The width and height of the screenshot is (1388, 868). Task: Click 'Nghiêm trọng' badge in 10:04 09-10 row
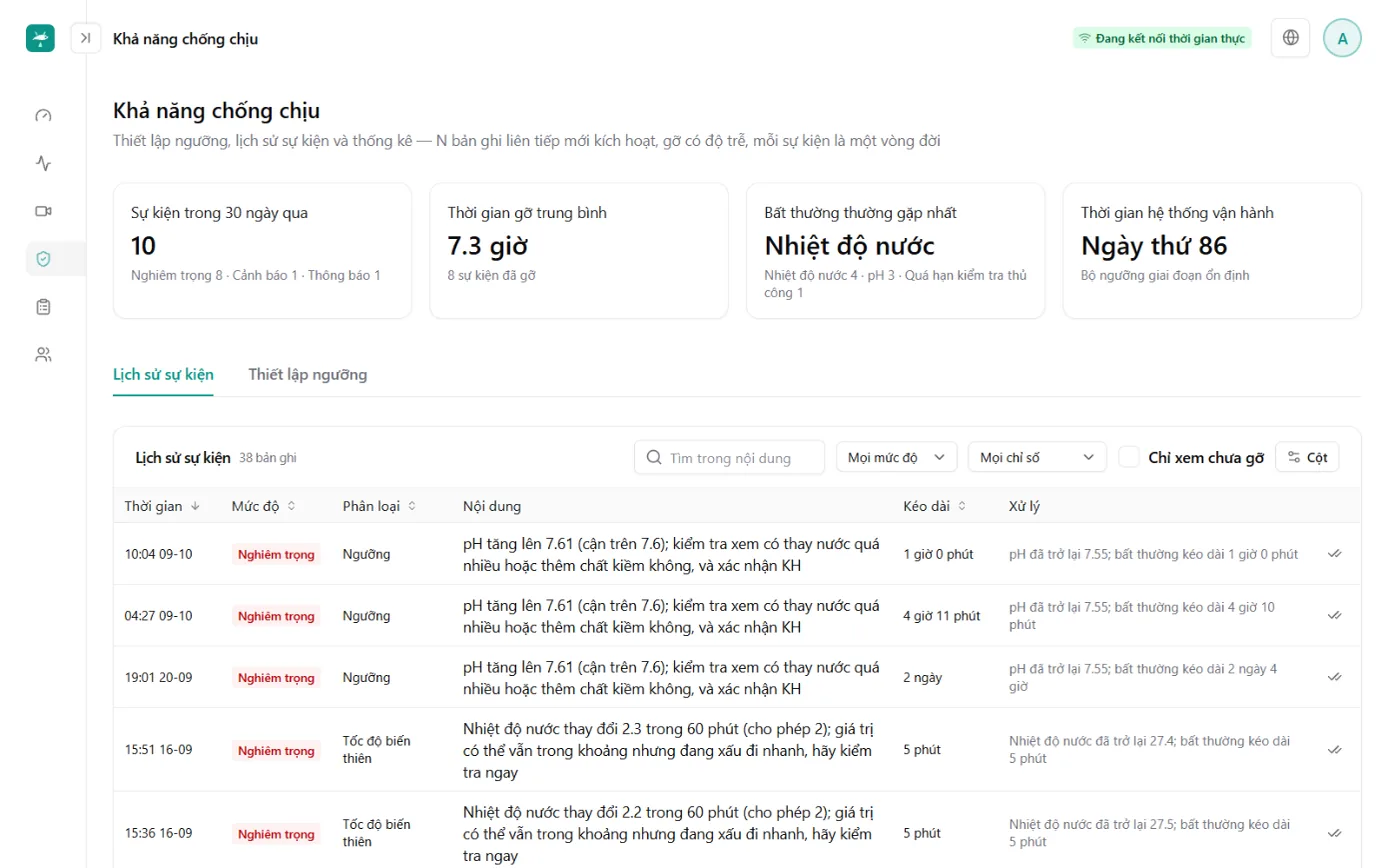point(276,554)
